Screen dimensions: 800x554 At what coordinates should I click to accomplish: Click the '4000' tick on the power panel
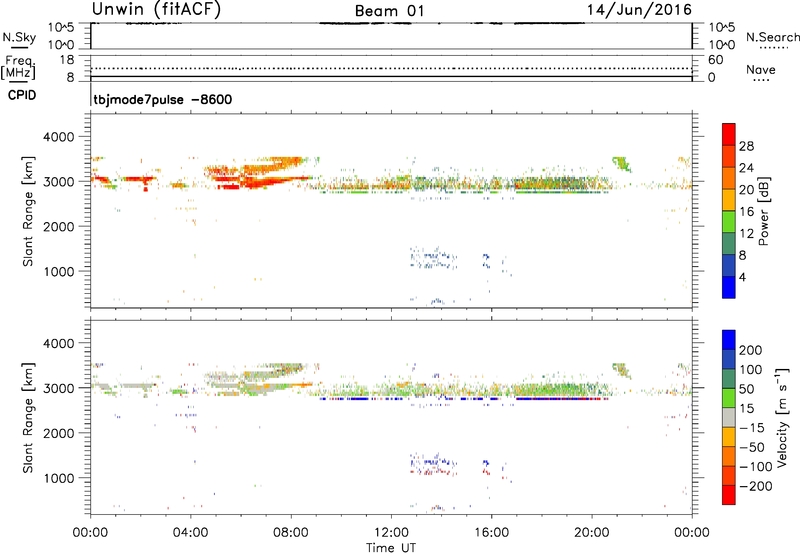coord(59,137)
